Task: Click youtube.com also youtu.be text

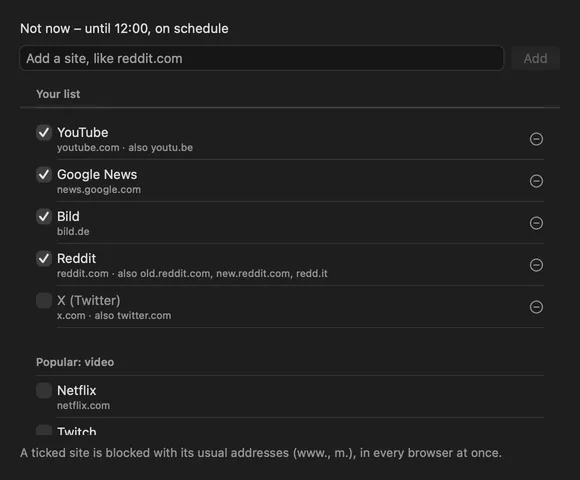Action: [125, 148]
